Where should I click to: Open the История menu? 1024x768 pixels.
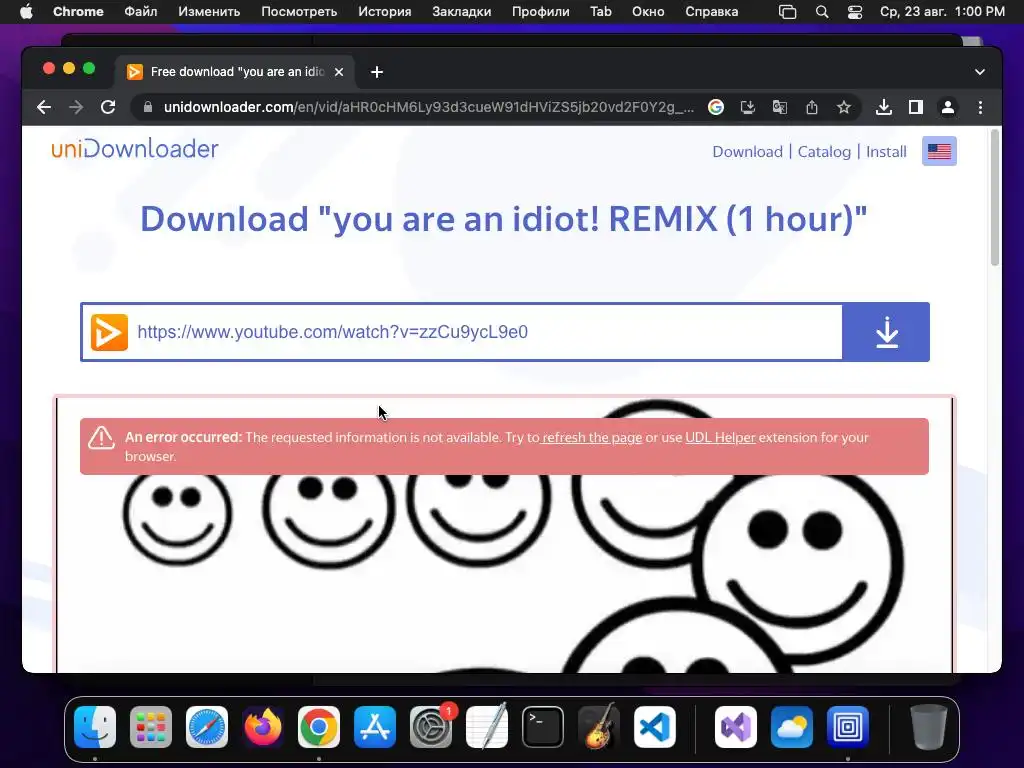pos(385,12)
